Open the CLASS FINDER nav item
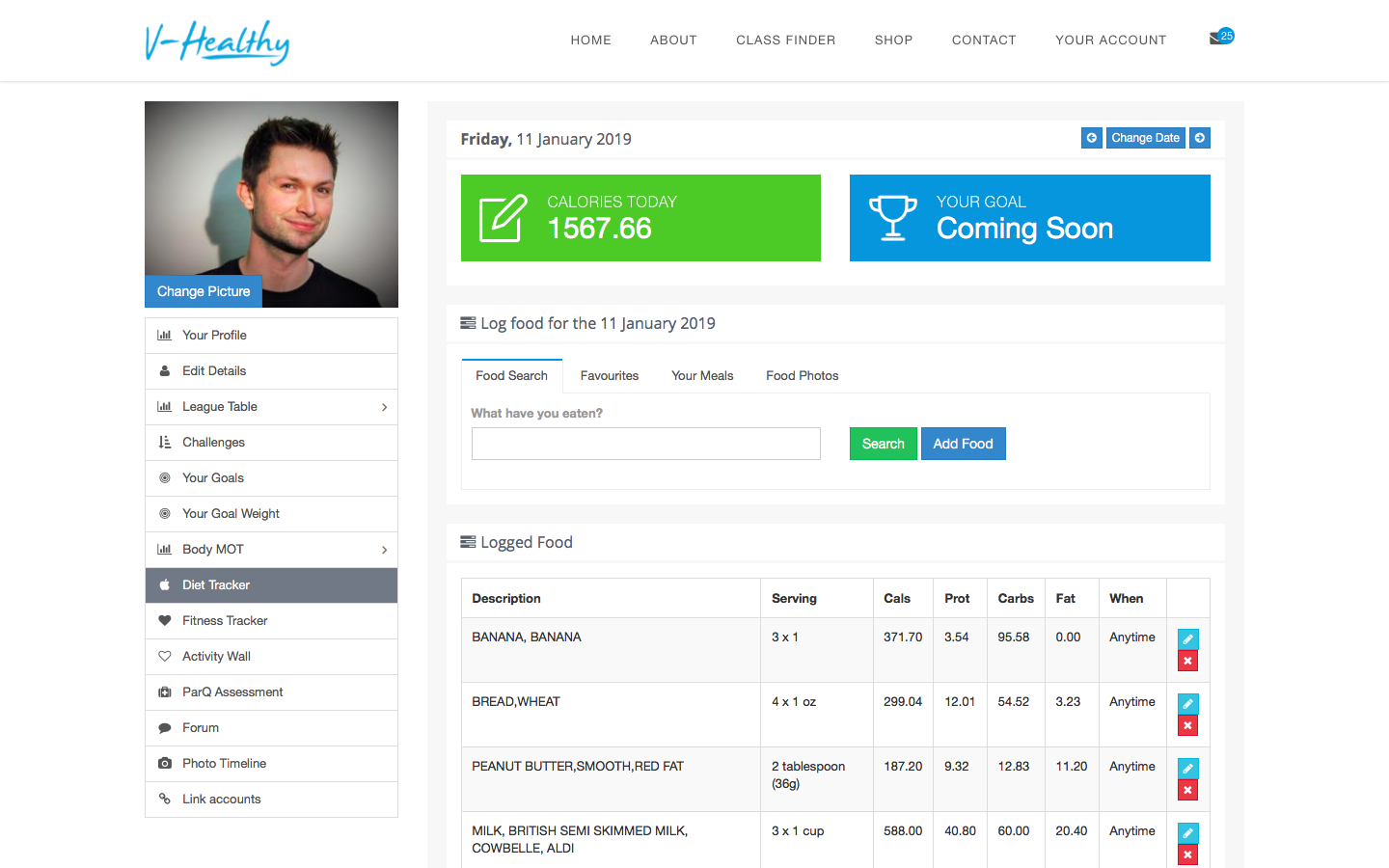1389x868 pixels. pos(786,41)
